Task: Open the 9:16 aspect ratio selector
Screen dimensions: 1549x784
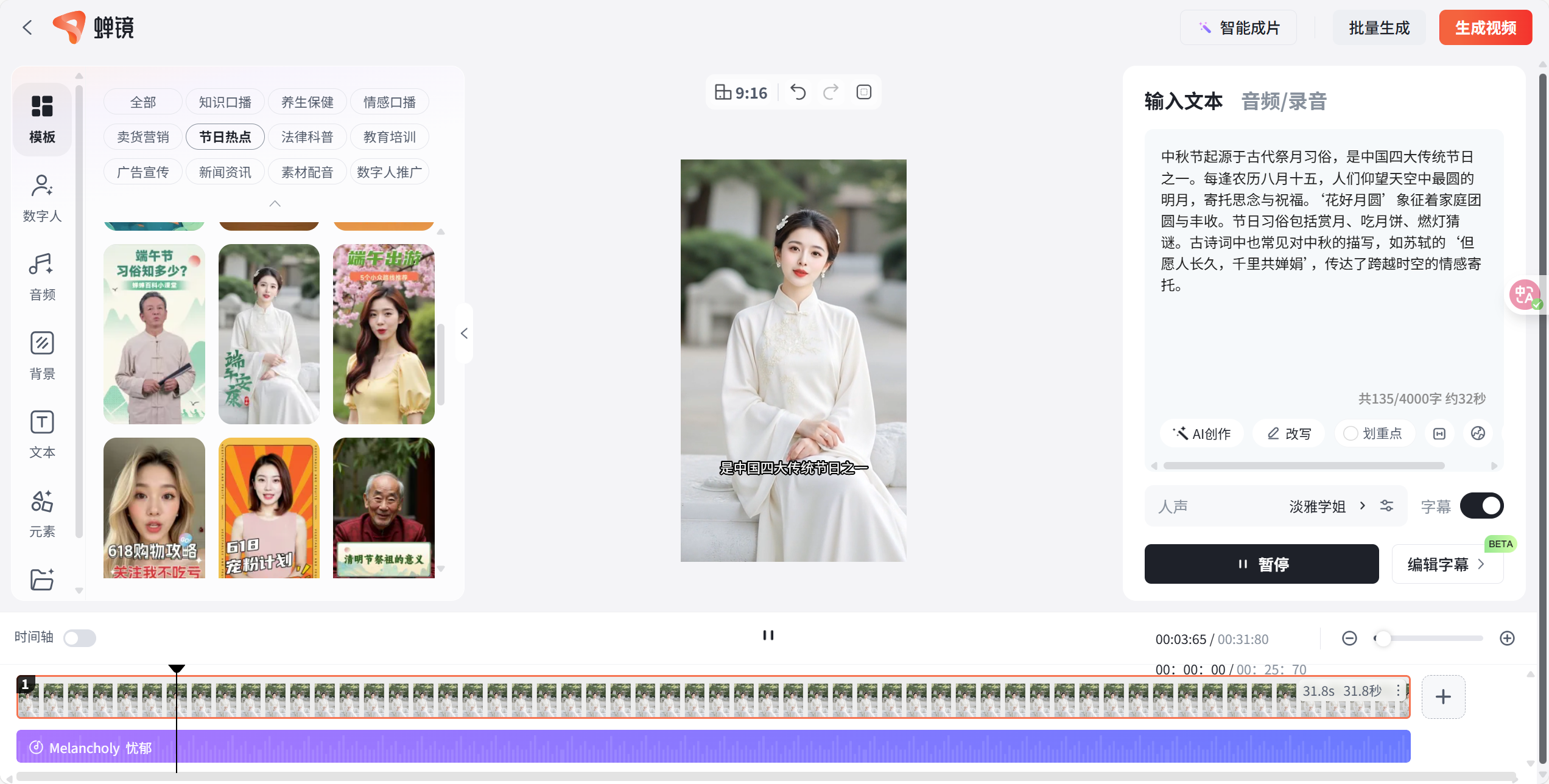Action: pyautogui.click(x=741, y=93)
